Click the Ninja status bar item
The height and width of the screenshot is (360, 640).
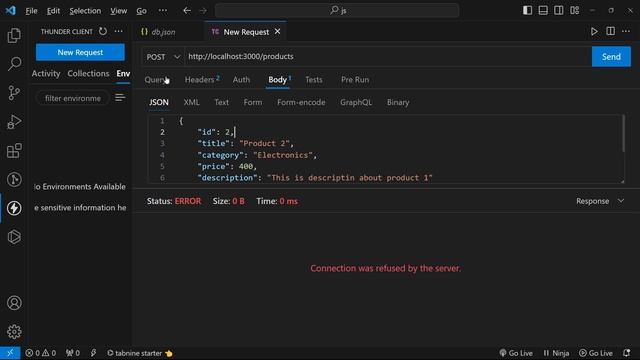point(556,353)
